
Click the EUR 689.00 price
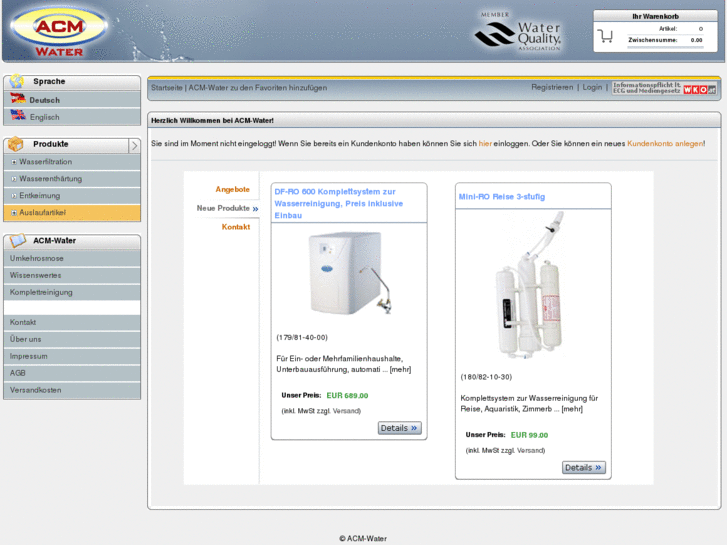[x=347, y=396]
